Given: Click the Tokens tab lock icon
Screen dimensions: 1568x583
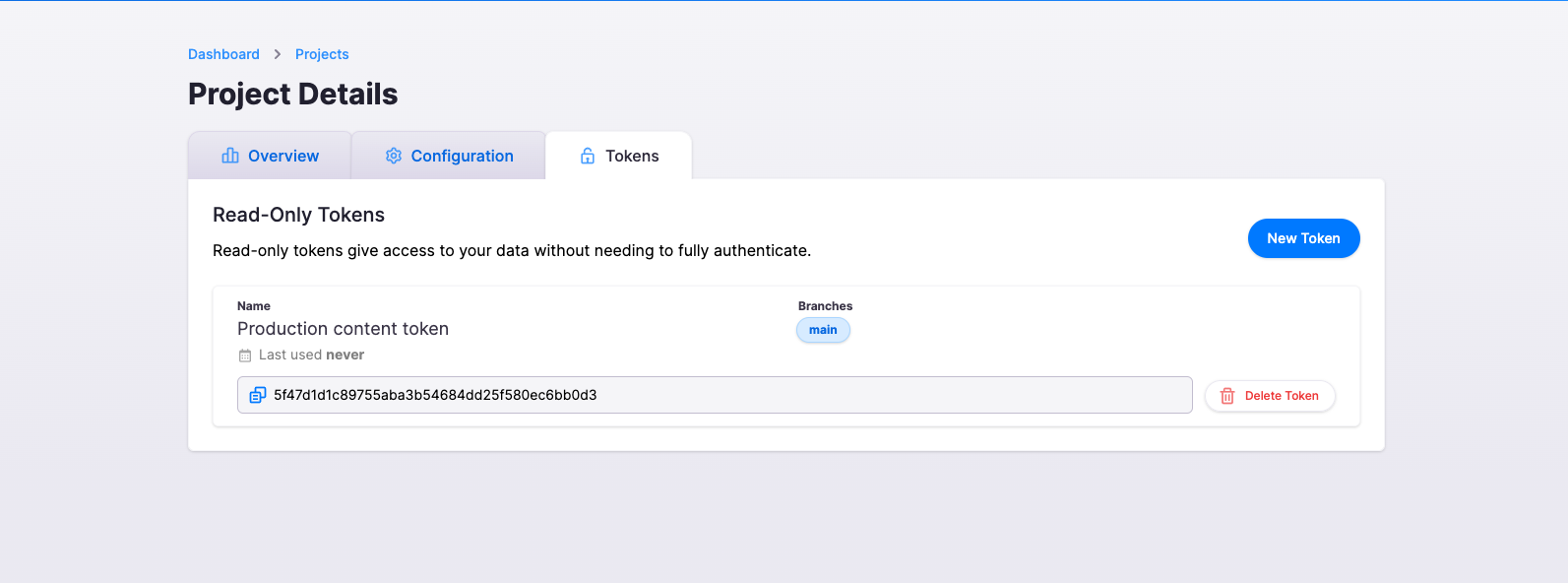Looking at the screenshot, I should point(588,156).
